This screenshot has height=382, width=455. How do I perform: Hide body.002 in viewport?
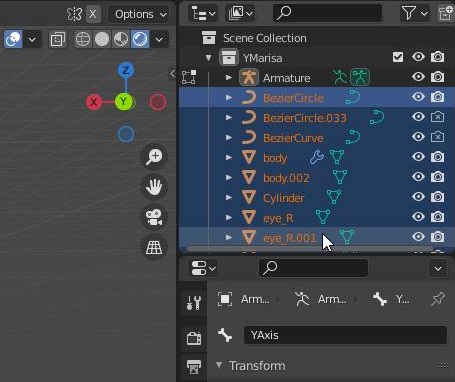click(x=418, y=177)
